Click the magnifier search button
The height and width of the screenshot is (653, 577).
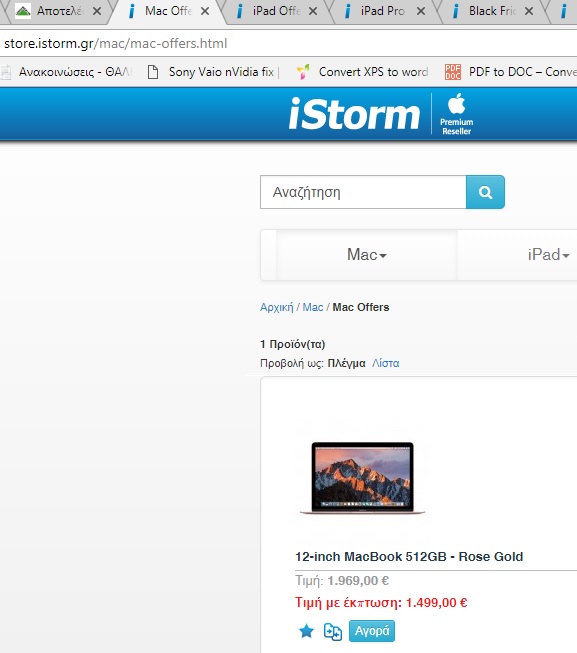point(485,192)
